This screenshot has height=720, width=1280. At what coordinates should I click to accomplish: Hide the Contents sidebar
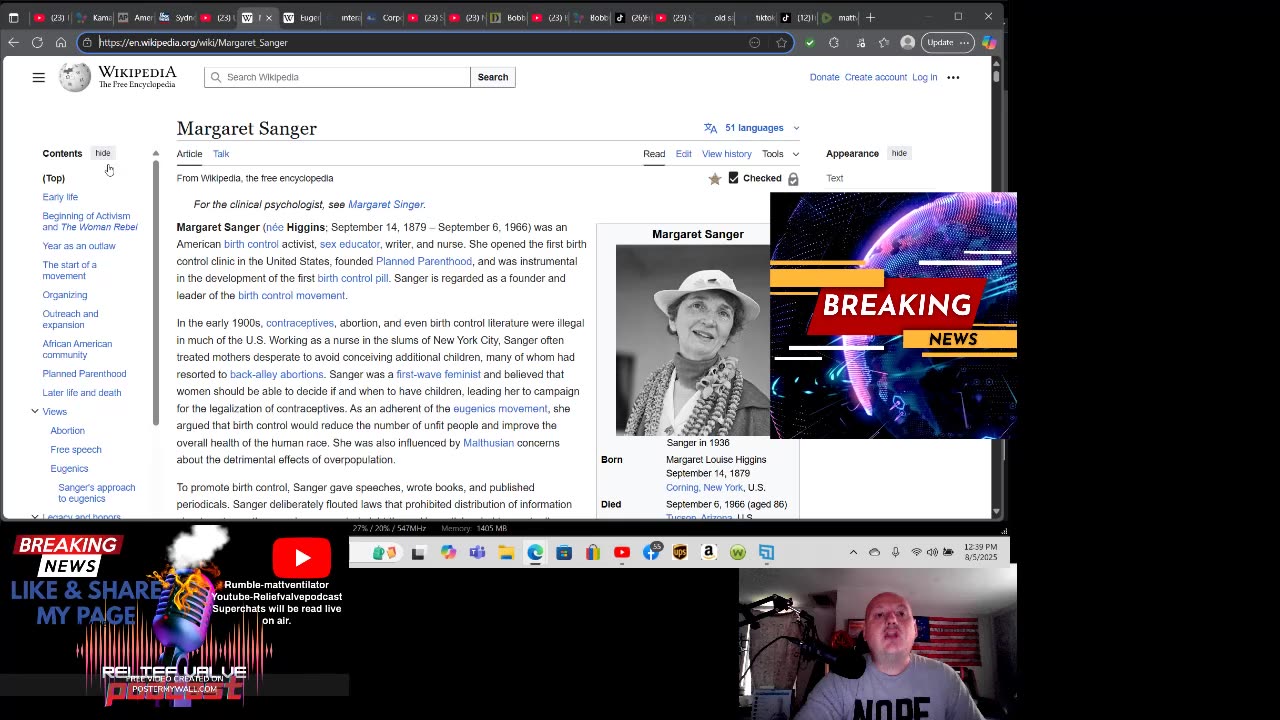coord(103,153)
